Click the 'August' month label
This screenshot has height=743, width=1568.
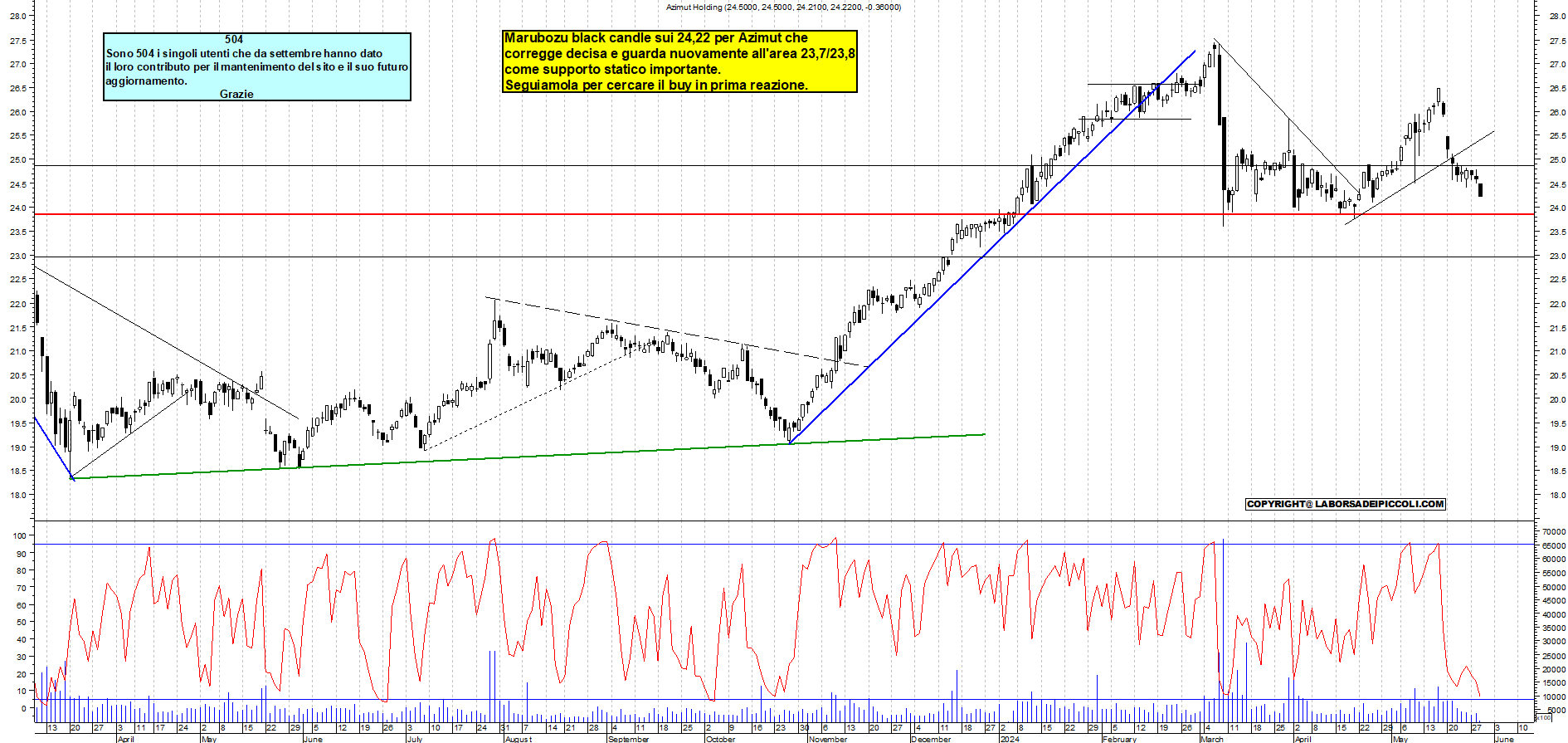pos(519,739)
